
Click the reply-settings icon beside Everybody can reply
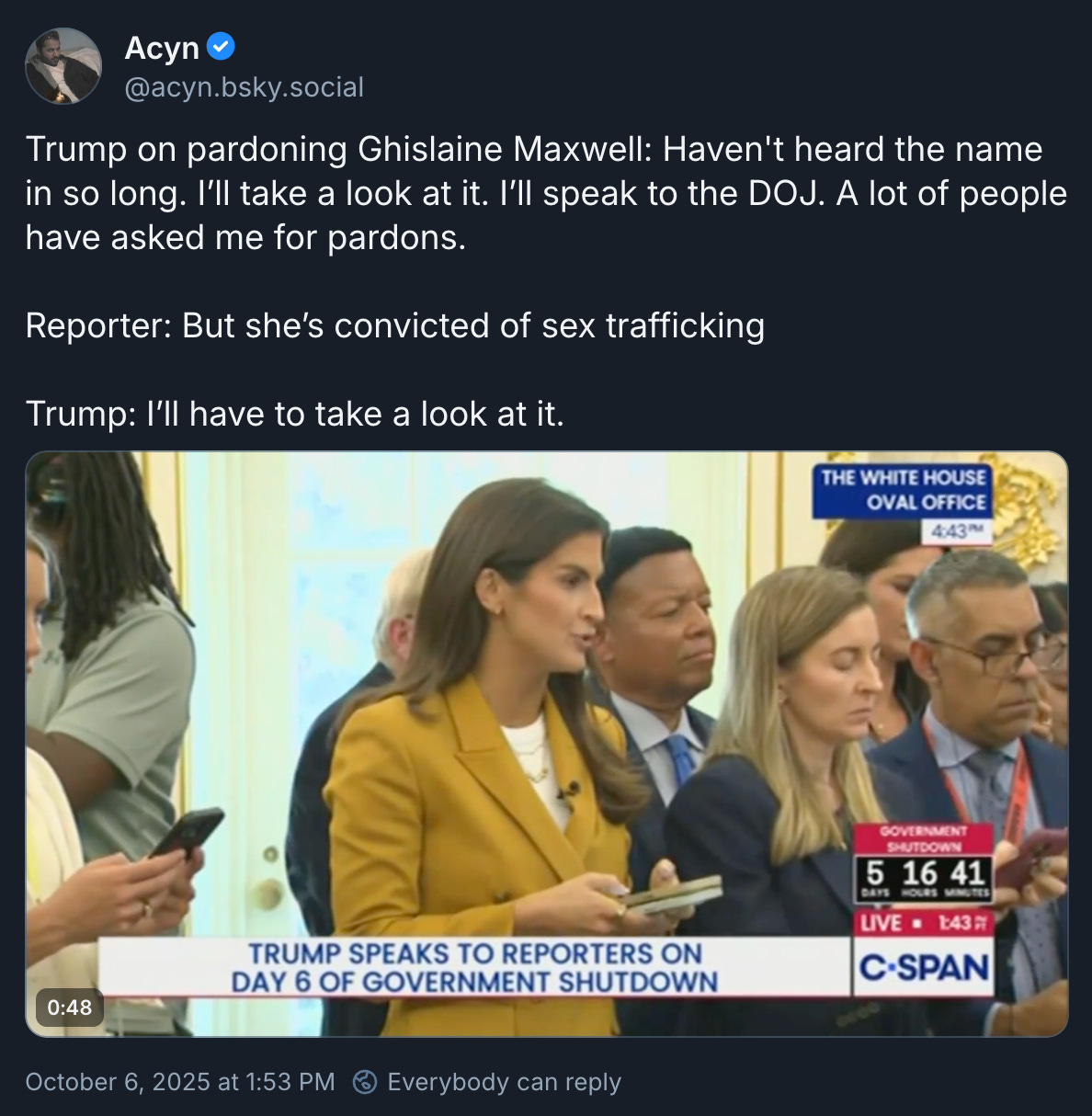(x=365, y=1082)
